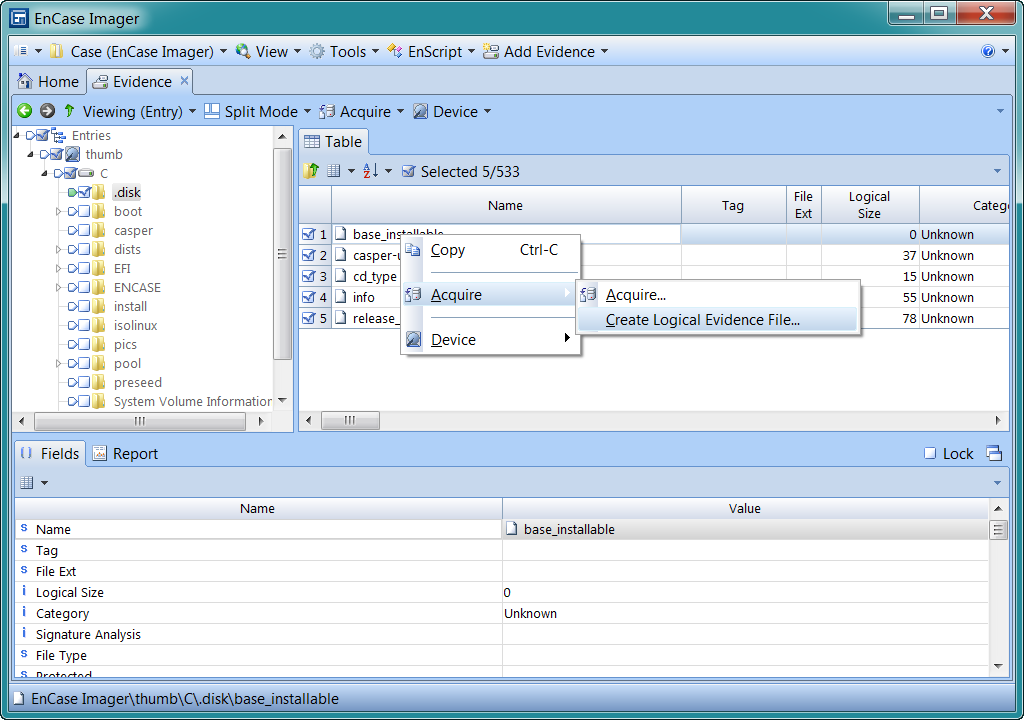
Task: Click the tree pane vertical scrollbar thumb
Action: [x=282, y=254]
